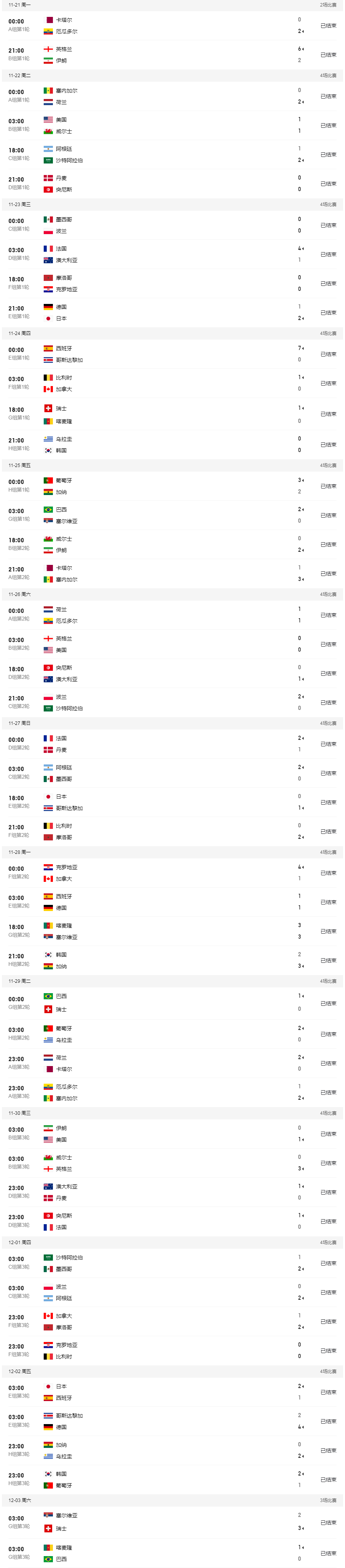The image size is (345, 1568).
Task: Click the Morocco flag icon
Action: [x=48, y=277]
